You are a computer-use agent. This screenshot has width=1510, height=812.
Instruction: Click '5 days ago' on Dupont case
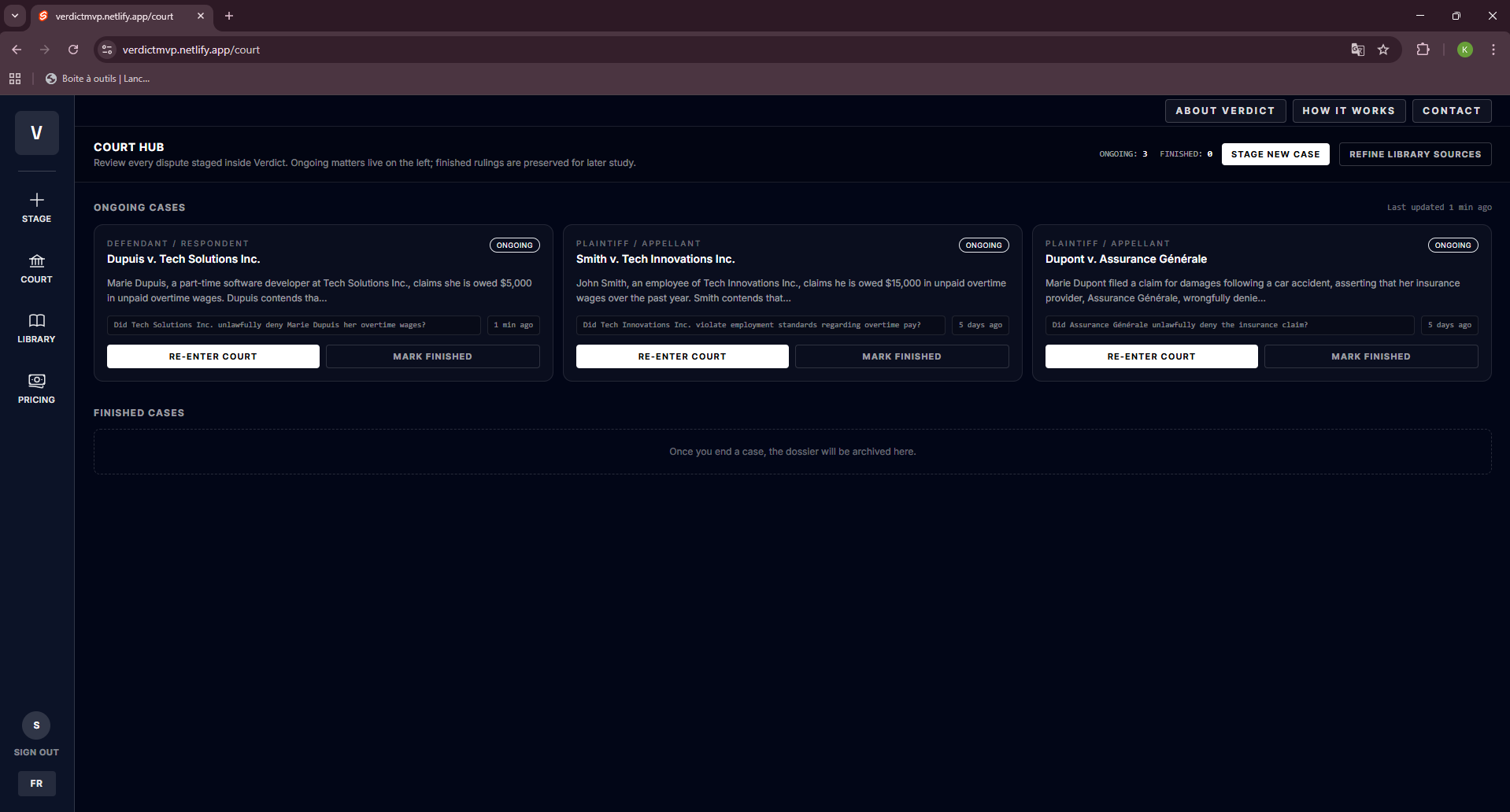click(1449, 325)
